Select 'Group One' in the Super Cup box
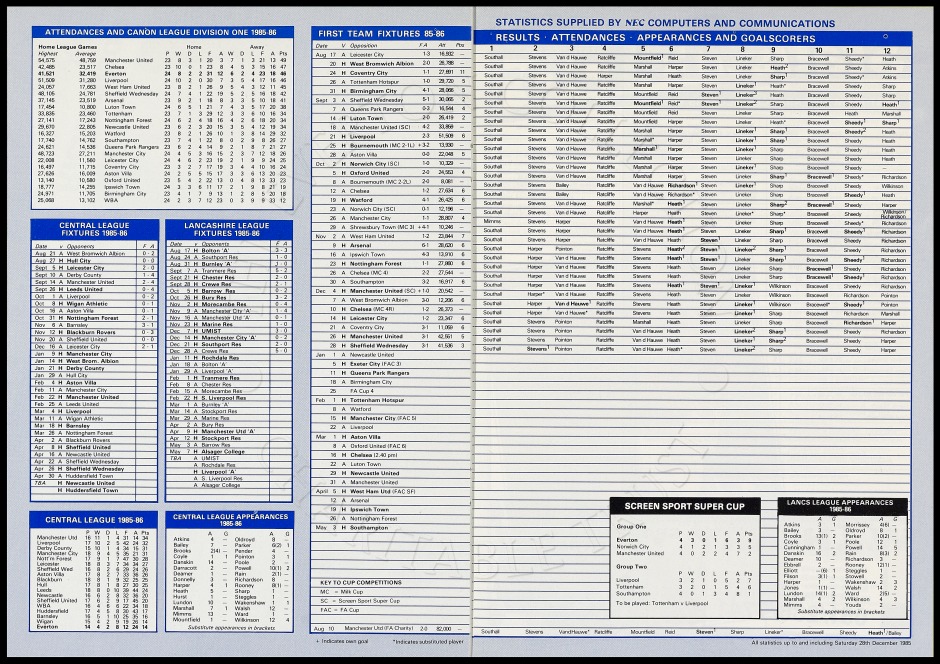The image size is (940, 664). pyautogui.click(x=632, y=527)
